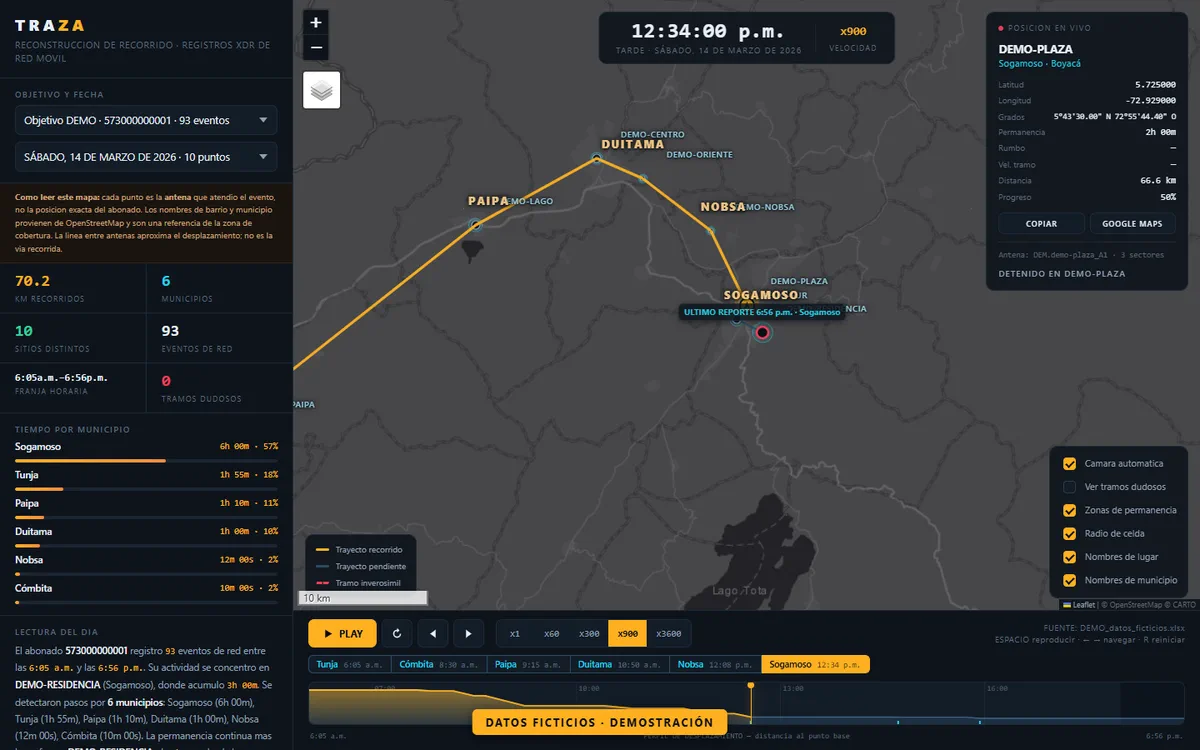Uncheck the Radio de celda option
This screenshot has height=750, width=1200.
click(x=1070, y=534)
